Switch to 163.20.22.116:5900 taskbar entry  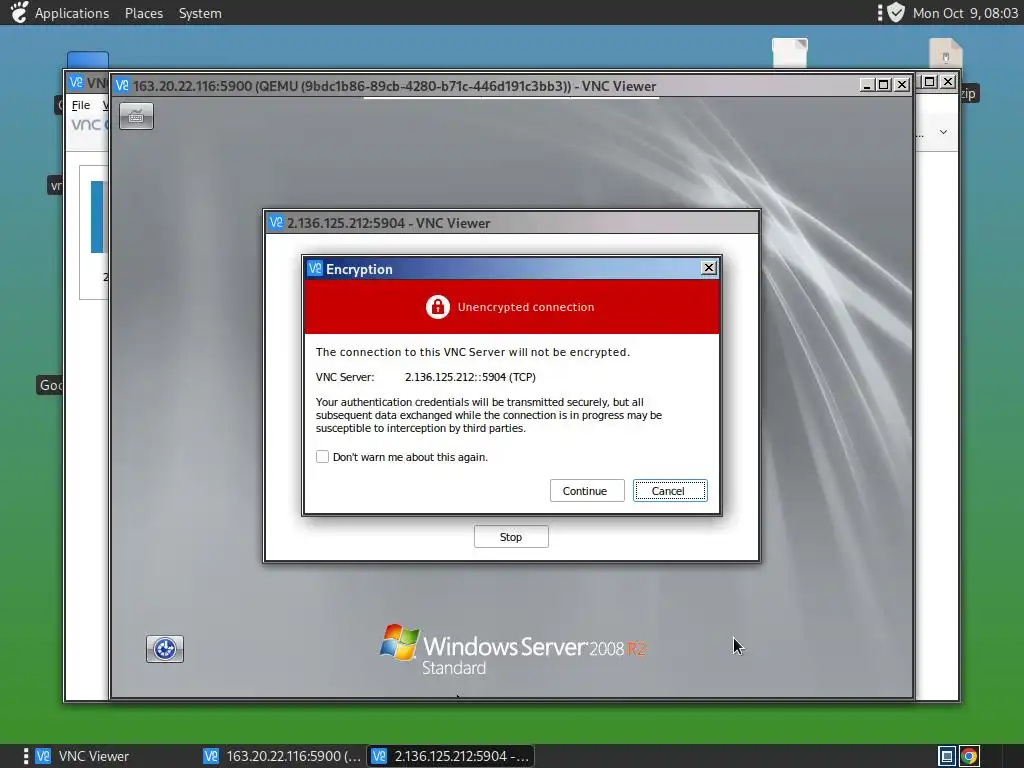pos(282,756)
